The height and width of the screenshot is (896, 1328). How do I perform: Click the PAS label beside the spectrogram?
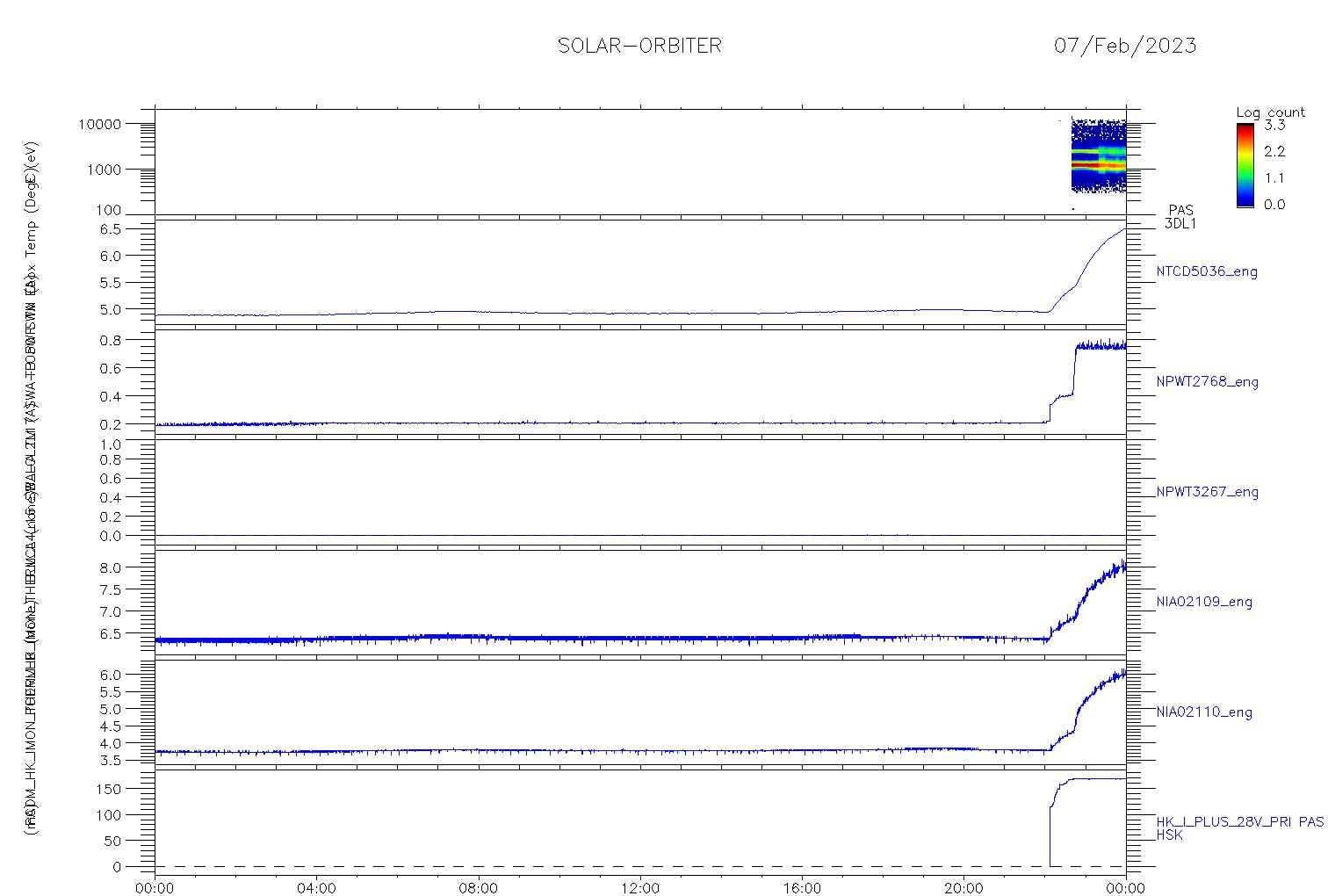[x=1180, y=210]
